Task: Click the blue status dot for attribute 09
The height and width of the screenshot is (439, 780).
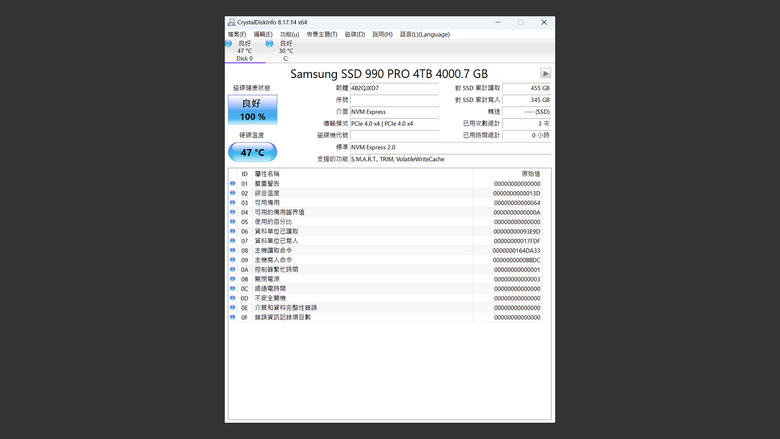Action: pos(232,260)
